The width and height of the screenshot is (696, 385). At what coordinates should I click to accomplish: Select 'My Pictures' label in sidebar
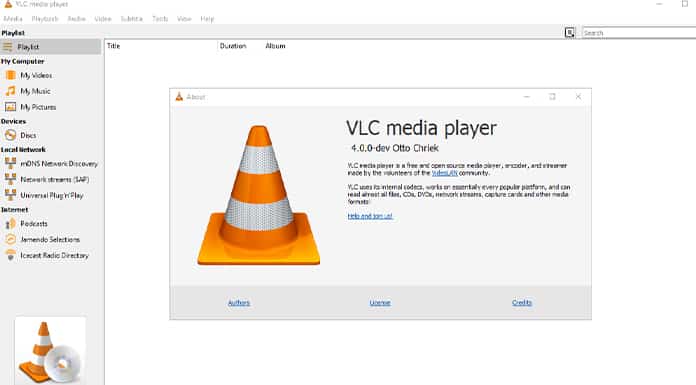(x=38, y=107)
